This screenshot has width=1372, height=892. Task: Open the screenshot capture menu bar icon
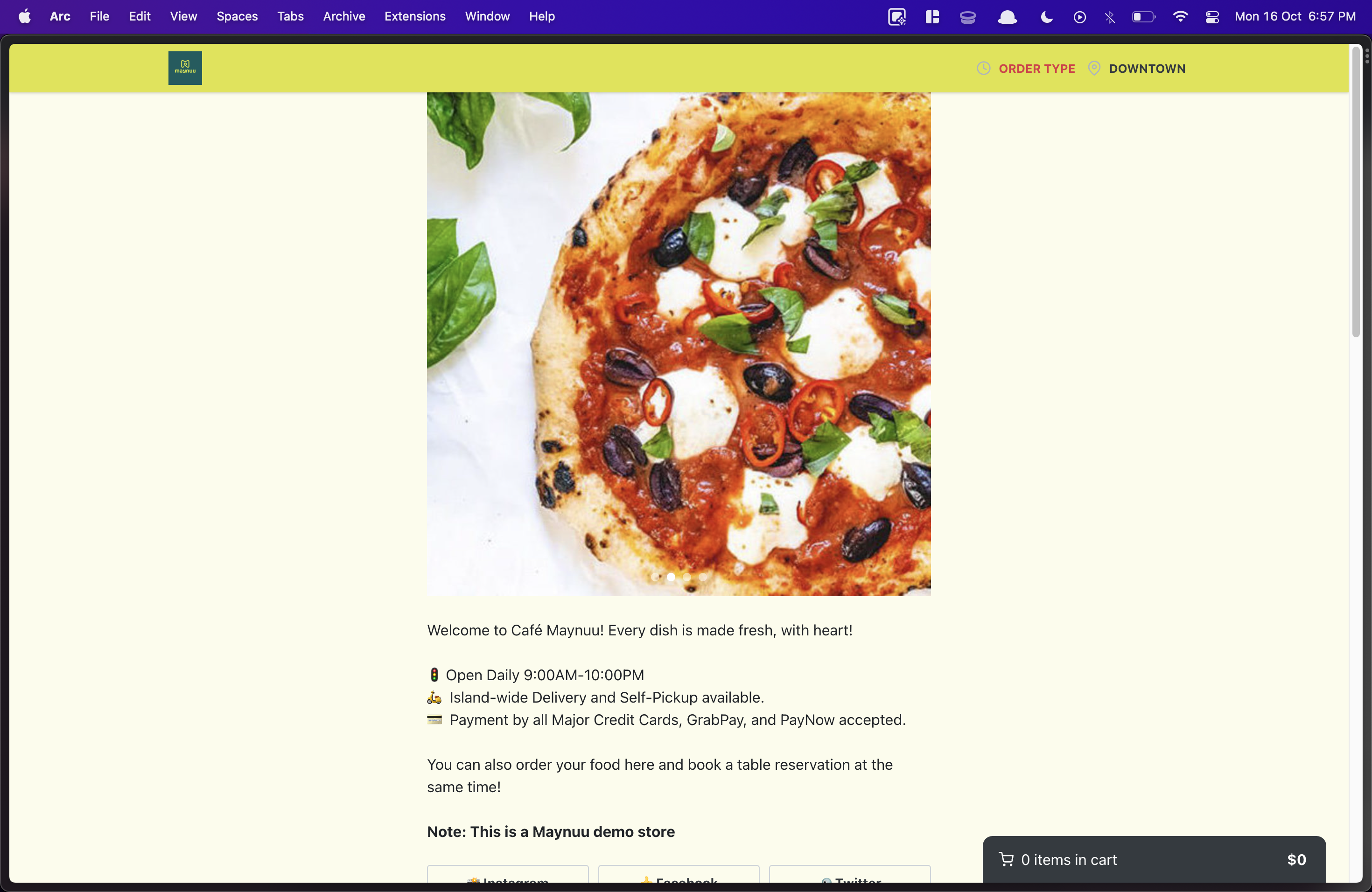point(897,17)
